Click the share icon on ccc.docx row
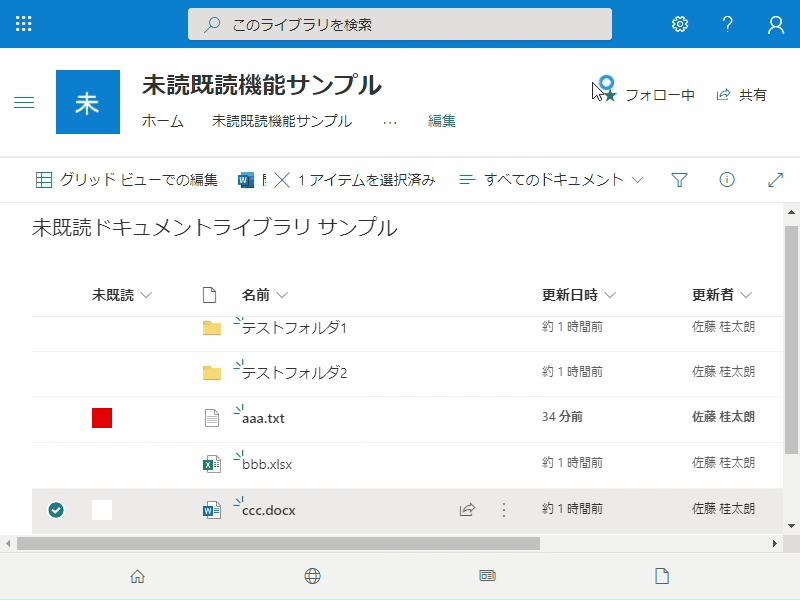800x600 pixels. [x=467, y=509]
